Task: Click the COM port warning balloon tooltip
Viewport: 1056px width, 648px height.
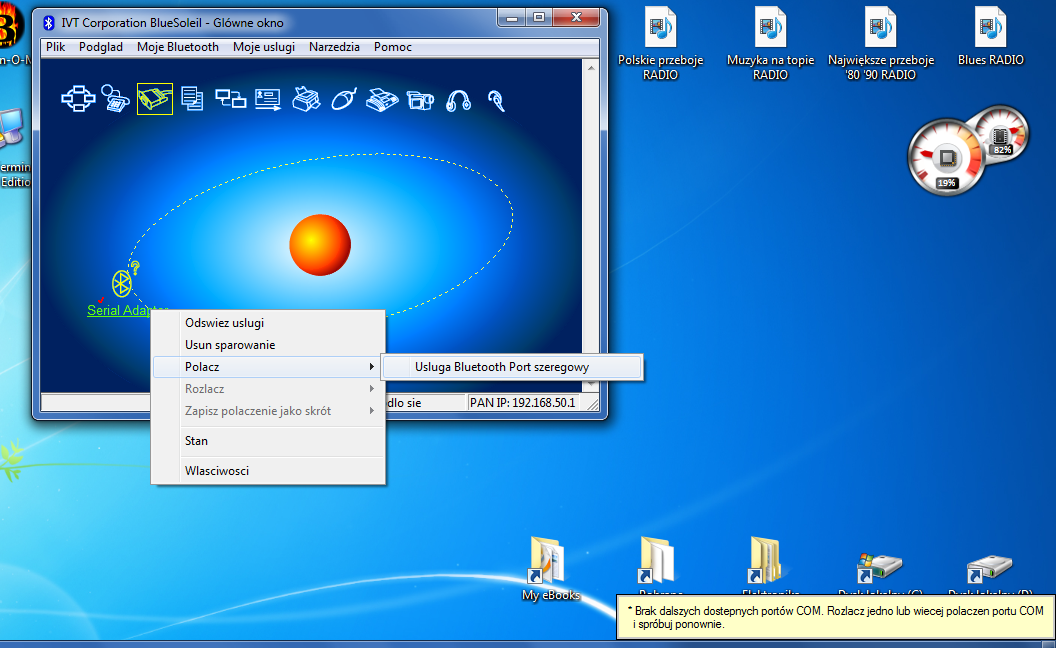Action: 836,617
